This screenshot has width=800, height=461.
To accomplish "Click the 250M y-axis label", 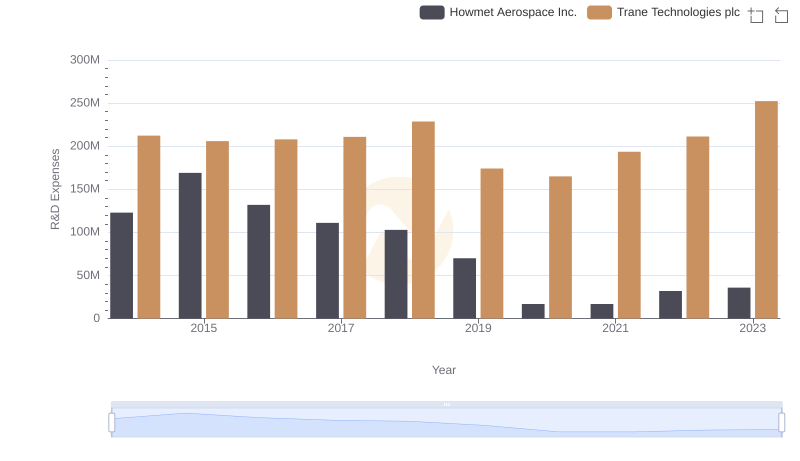I will click(85, 103).
